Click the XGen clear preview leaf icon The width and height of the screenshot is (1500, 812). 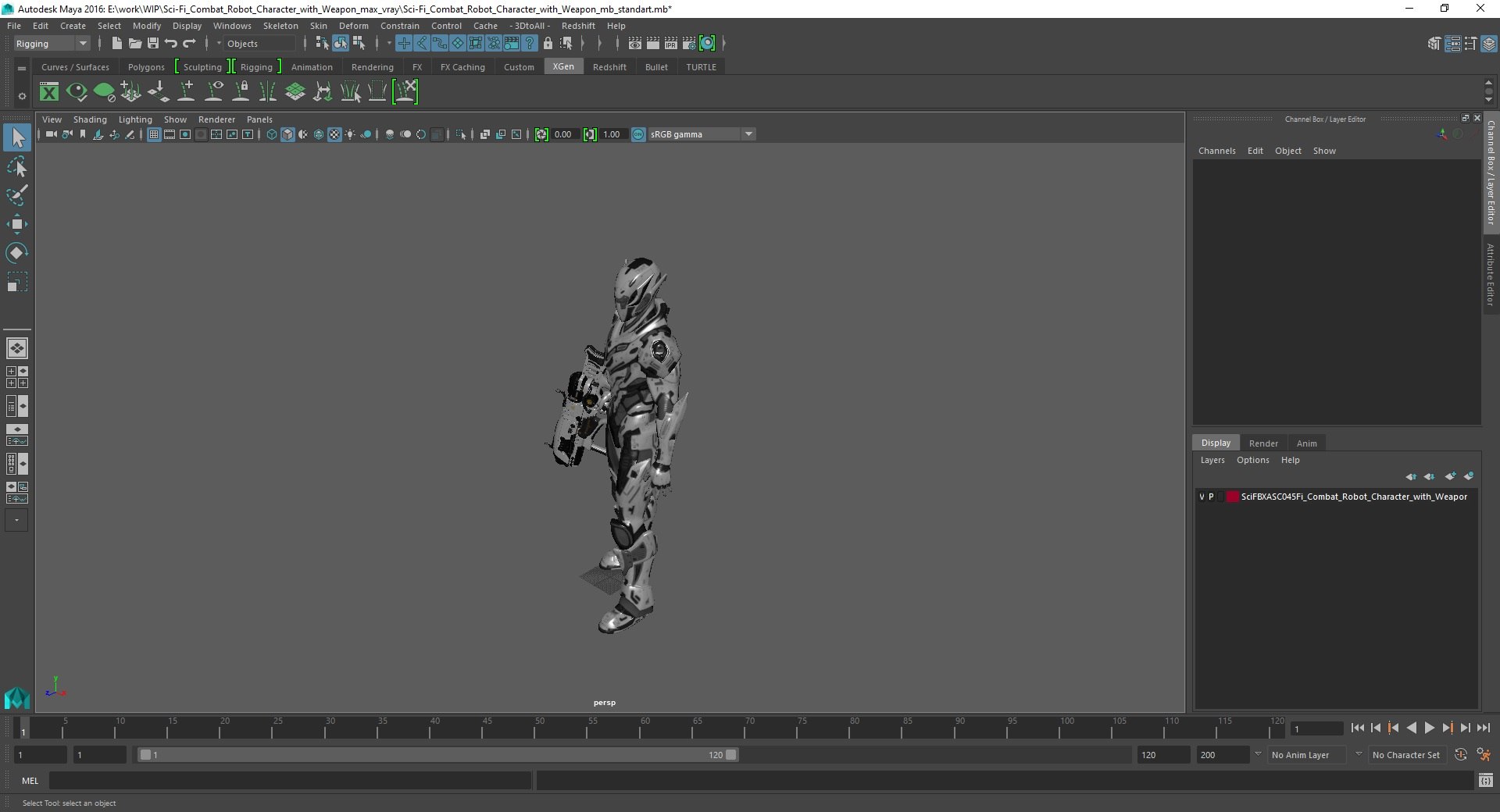(x=104, y=92)
